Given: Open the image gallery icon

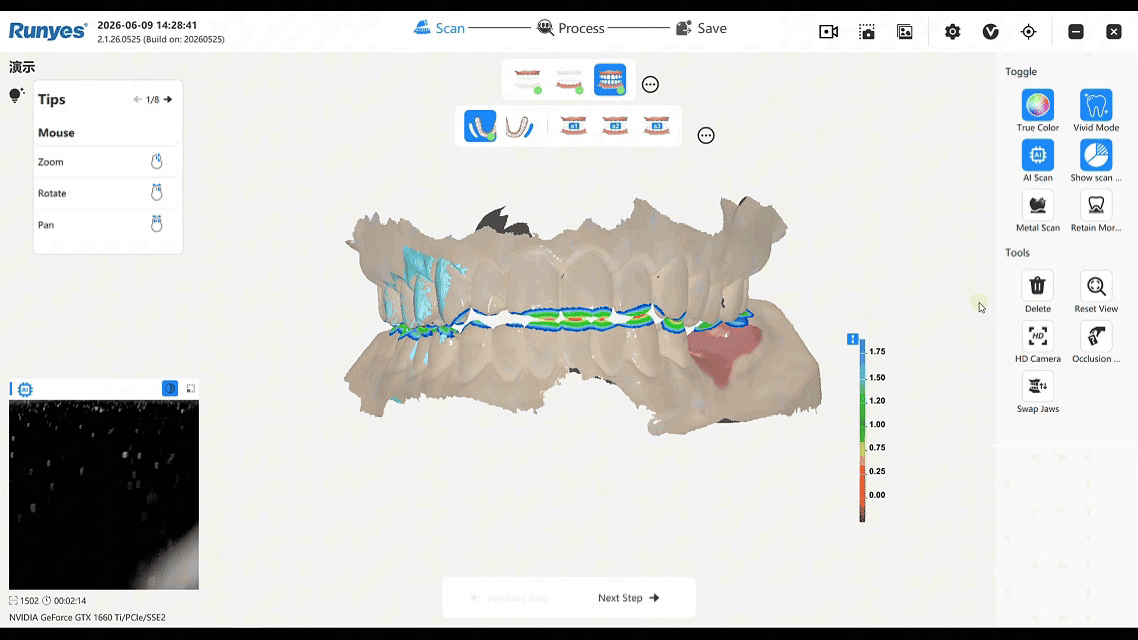Looking at the screenshot, I should [905, 32].
